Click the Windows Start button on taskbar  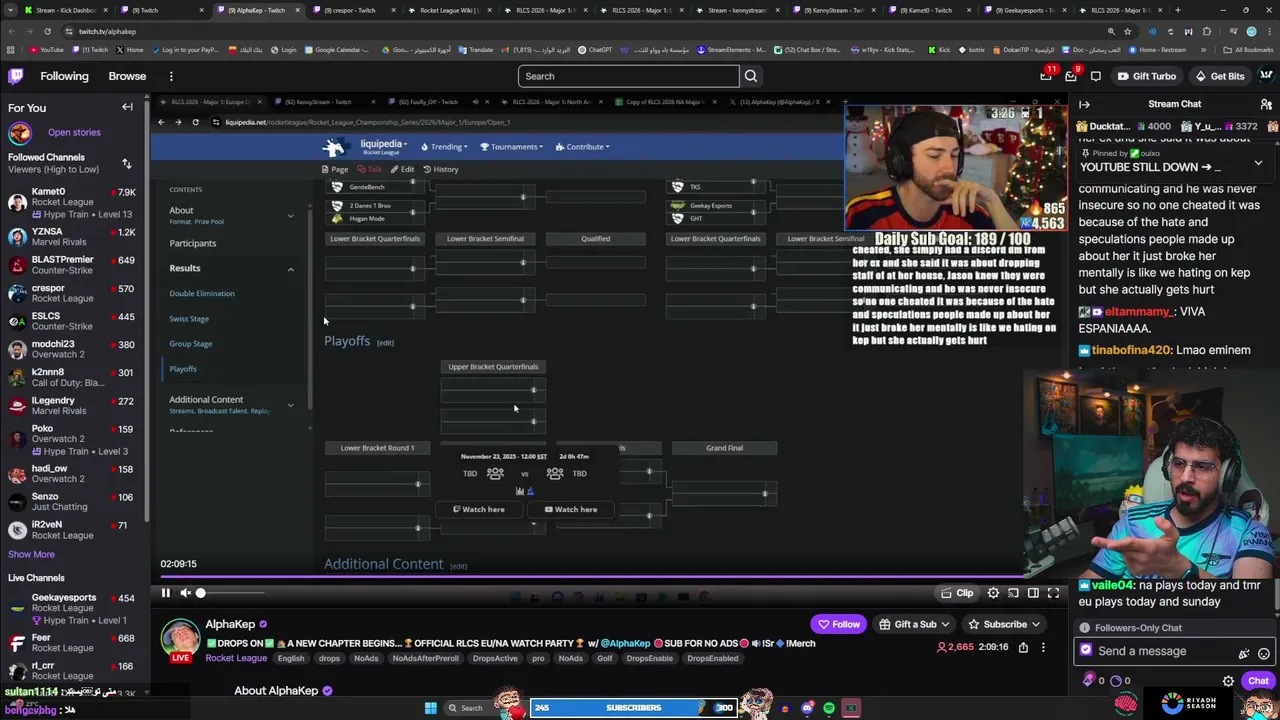click(431, 708)
